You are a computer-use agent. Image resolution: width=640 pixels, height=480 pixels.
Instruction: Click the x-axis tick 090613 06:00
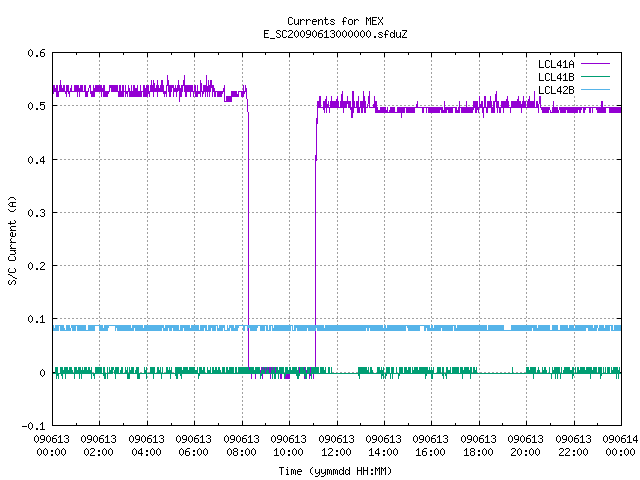pos(193,446)
